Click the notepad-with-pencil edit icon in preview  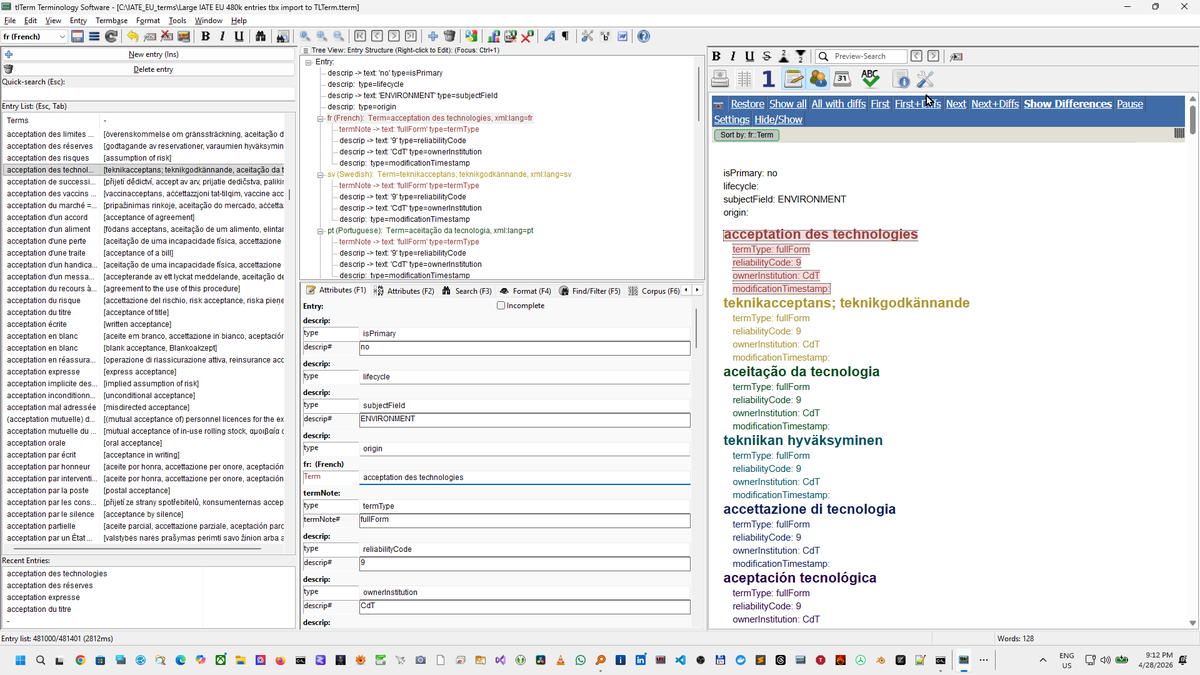click(x=794, y=79)
